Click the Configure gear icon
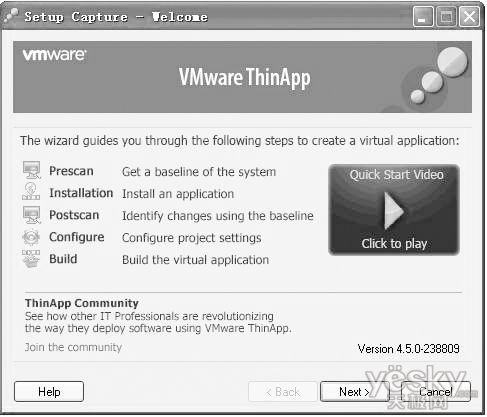 pos(31,237)
